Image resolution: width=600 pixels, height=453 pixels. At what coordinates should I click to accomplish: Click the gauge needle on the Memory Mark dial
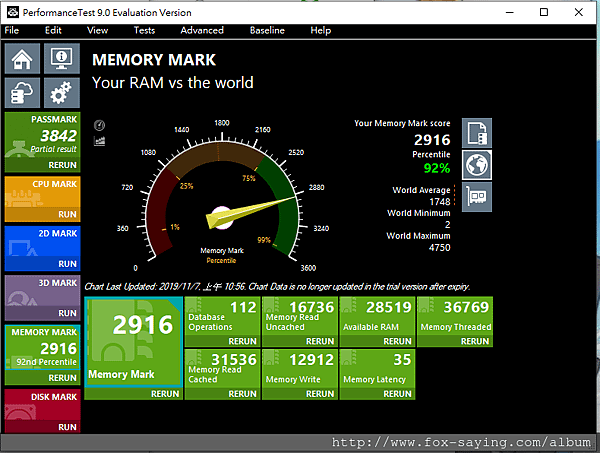click(x=251, y=212)
